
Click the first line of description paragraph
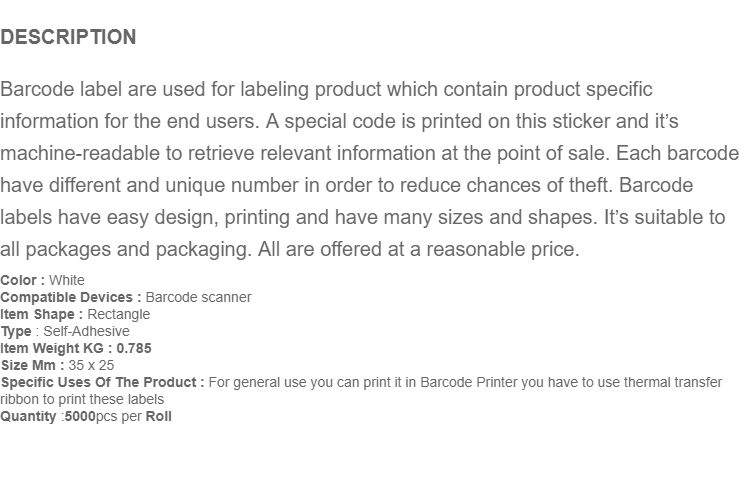326,90
